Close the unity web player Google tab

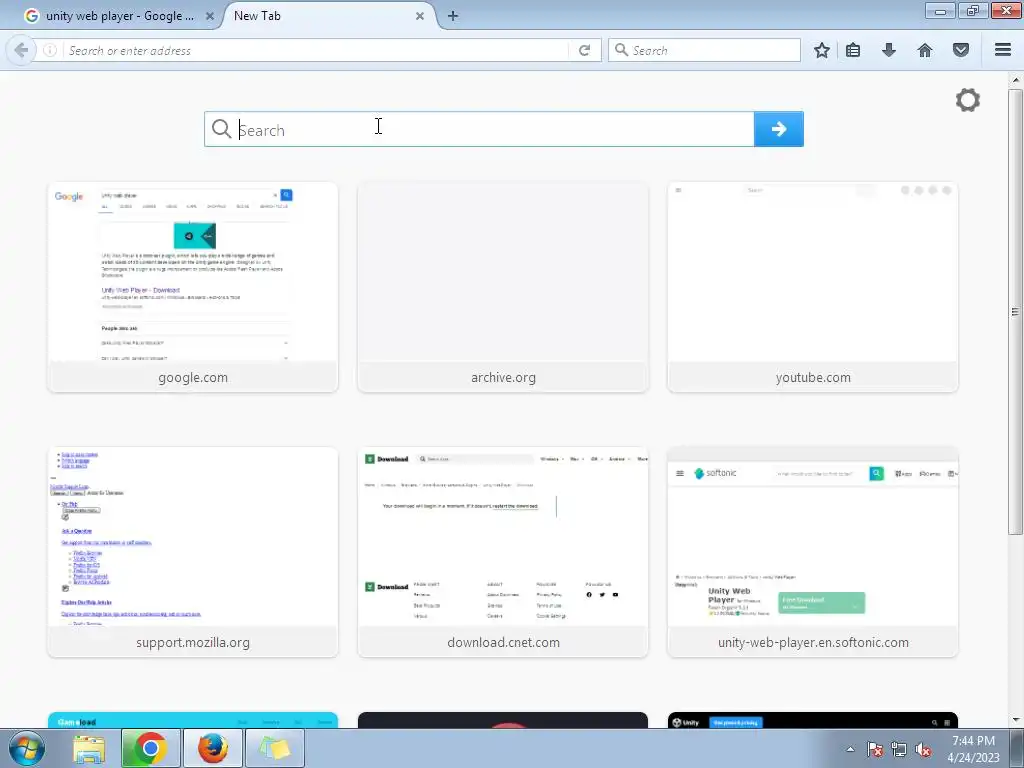coord(210,16)
